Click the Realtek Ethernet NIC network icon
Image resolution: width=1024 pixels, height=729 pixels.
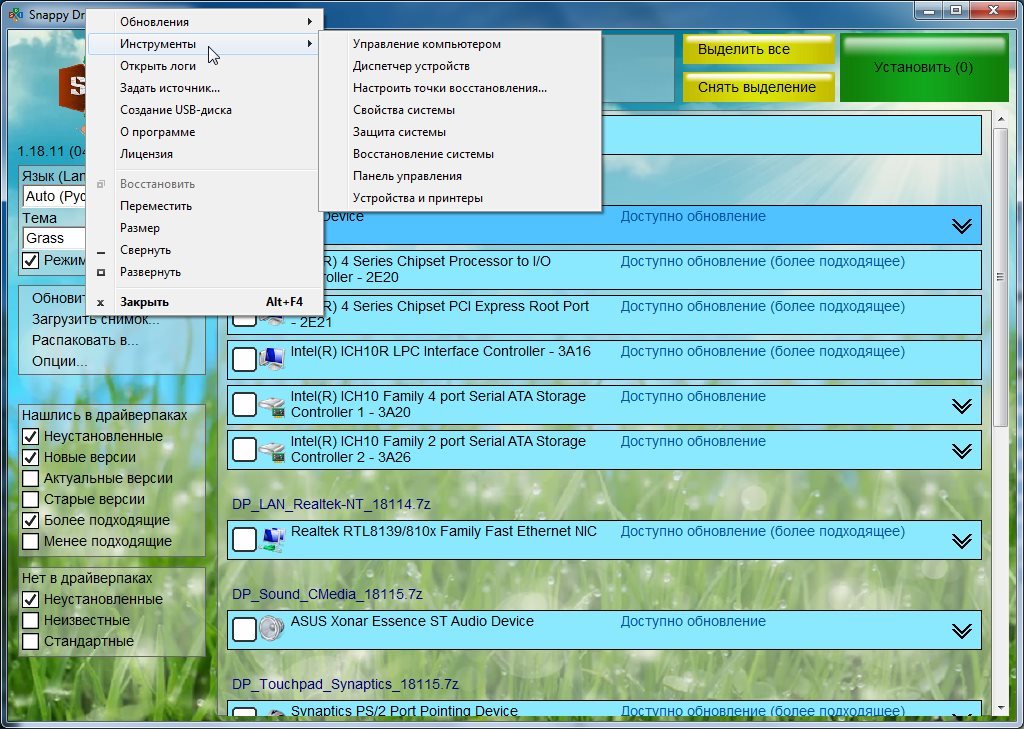271,540
